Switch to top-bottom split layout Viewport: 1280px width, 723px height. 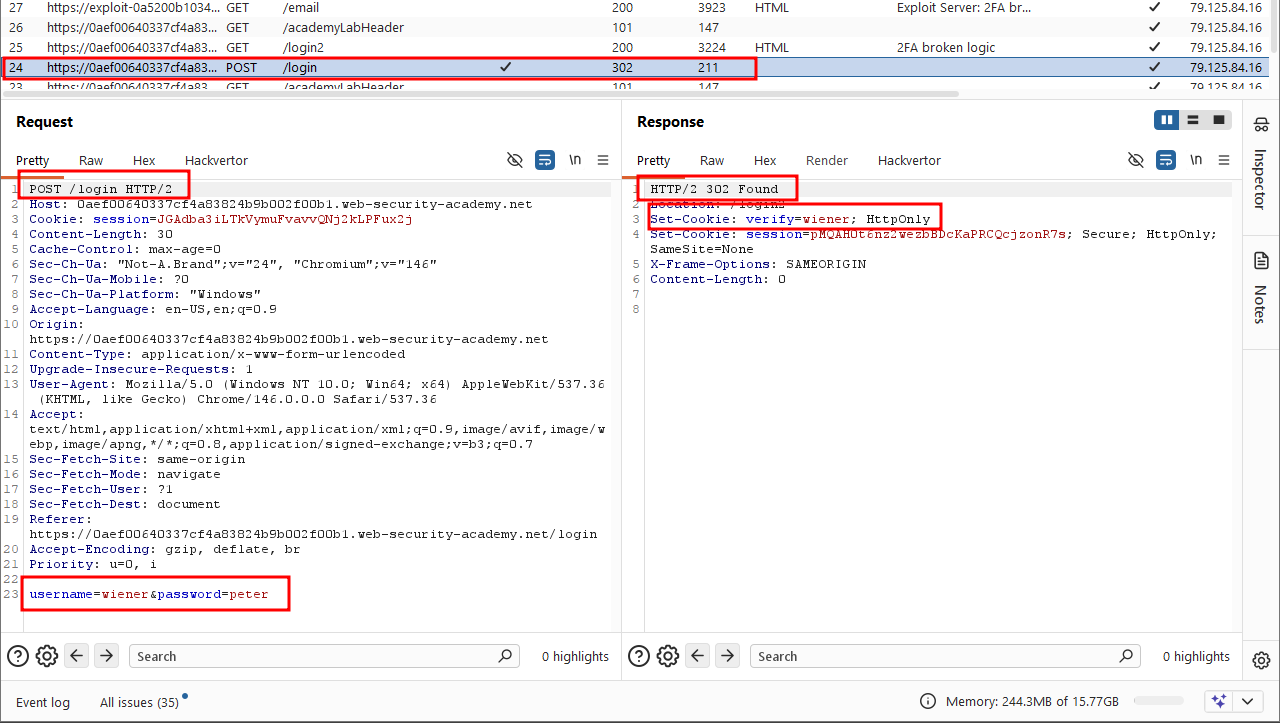tap(1193, 120)
